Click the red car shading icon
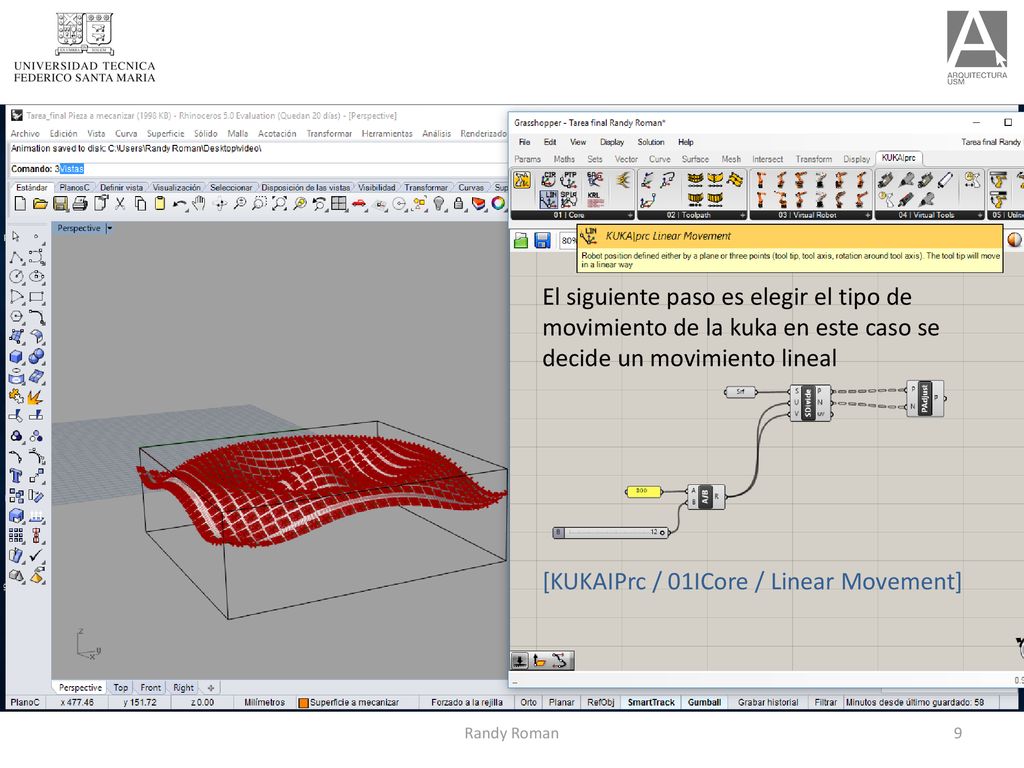The image size is (1024, 768). point(359,204)
